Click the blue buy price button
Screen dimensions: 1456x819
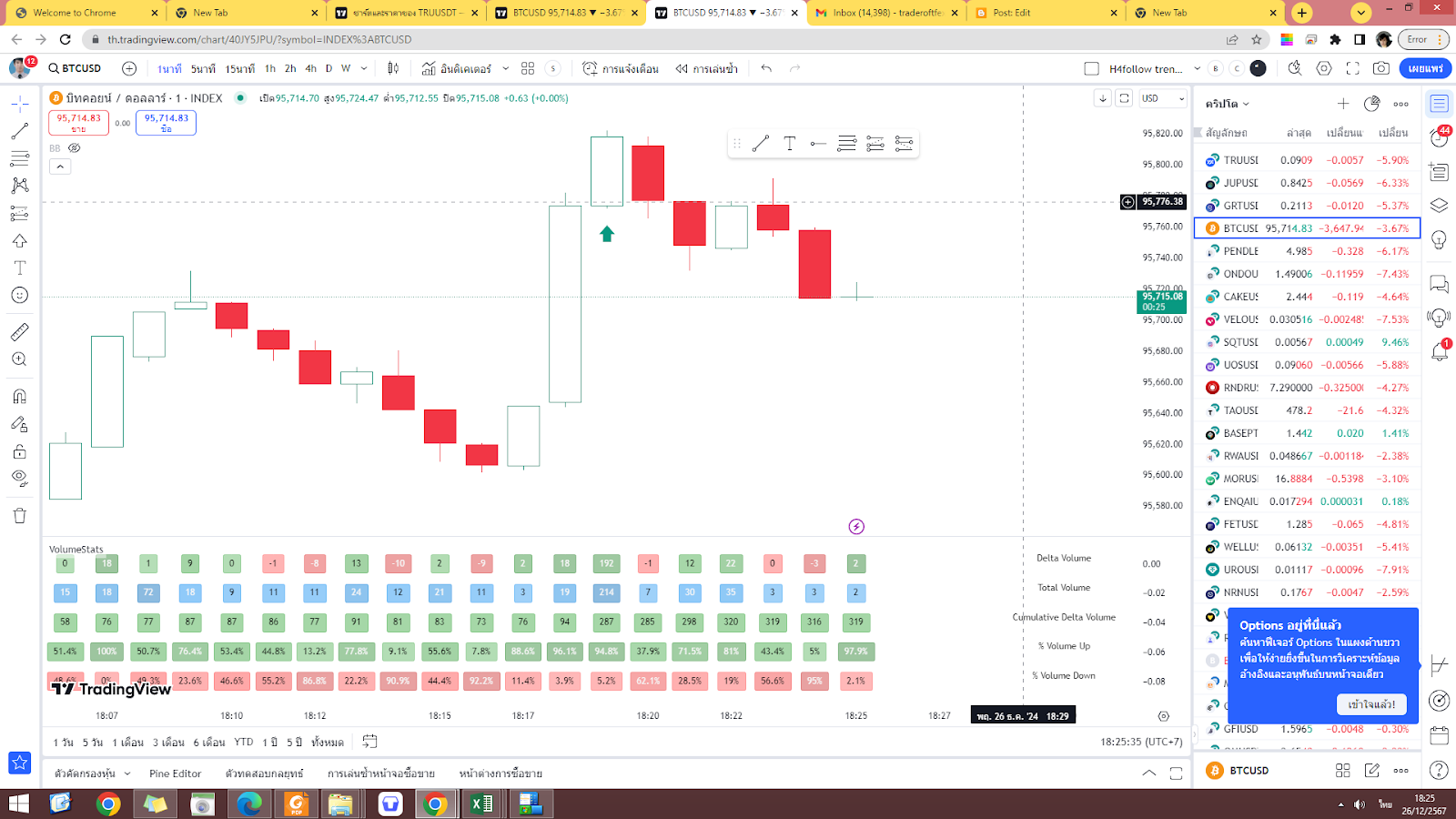click(166, 123)
